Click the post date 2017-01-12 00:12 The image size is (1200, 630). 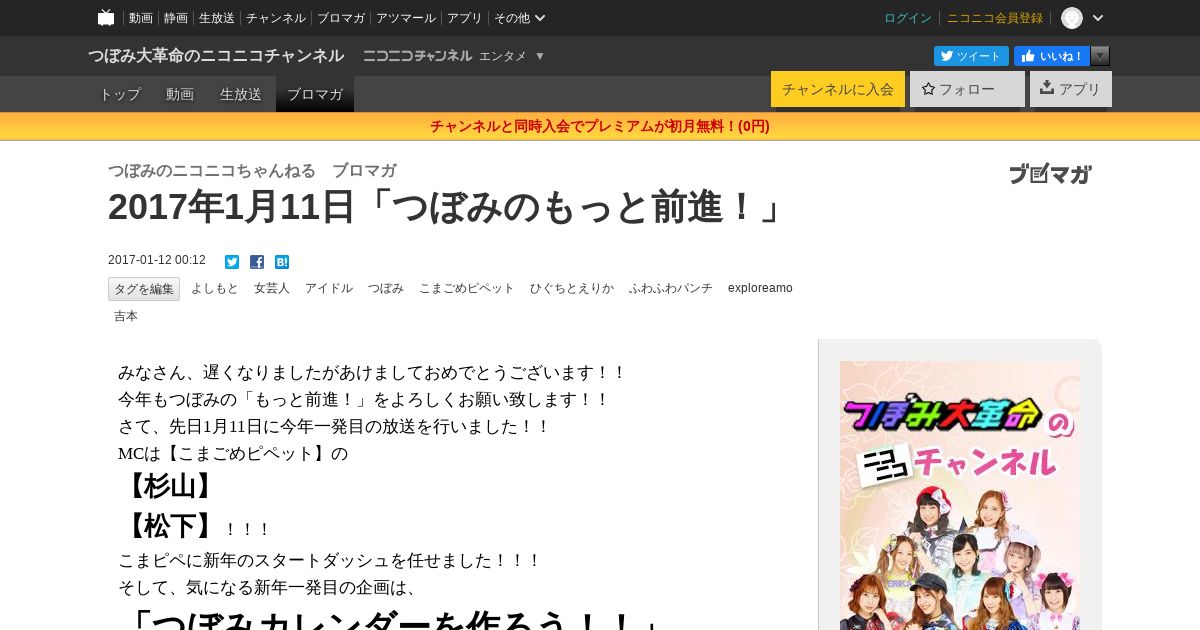pos(157,260)
